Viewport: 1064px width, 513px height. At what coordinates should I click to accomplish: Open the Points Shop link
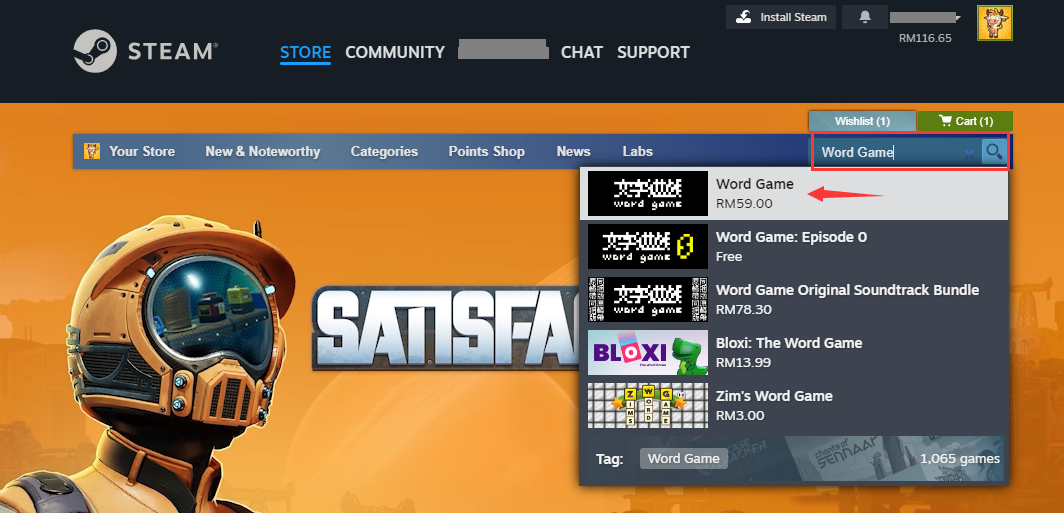click(487, 151)
